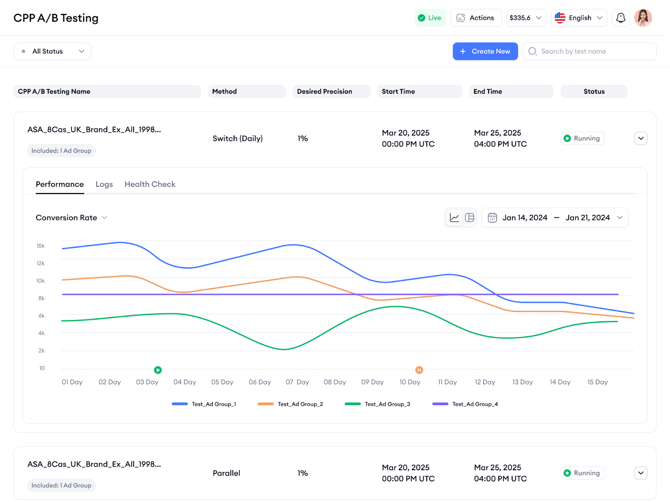Open the Actions button
The width and height of the screenshot is (670, 502).
pos(474,18)
